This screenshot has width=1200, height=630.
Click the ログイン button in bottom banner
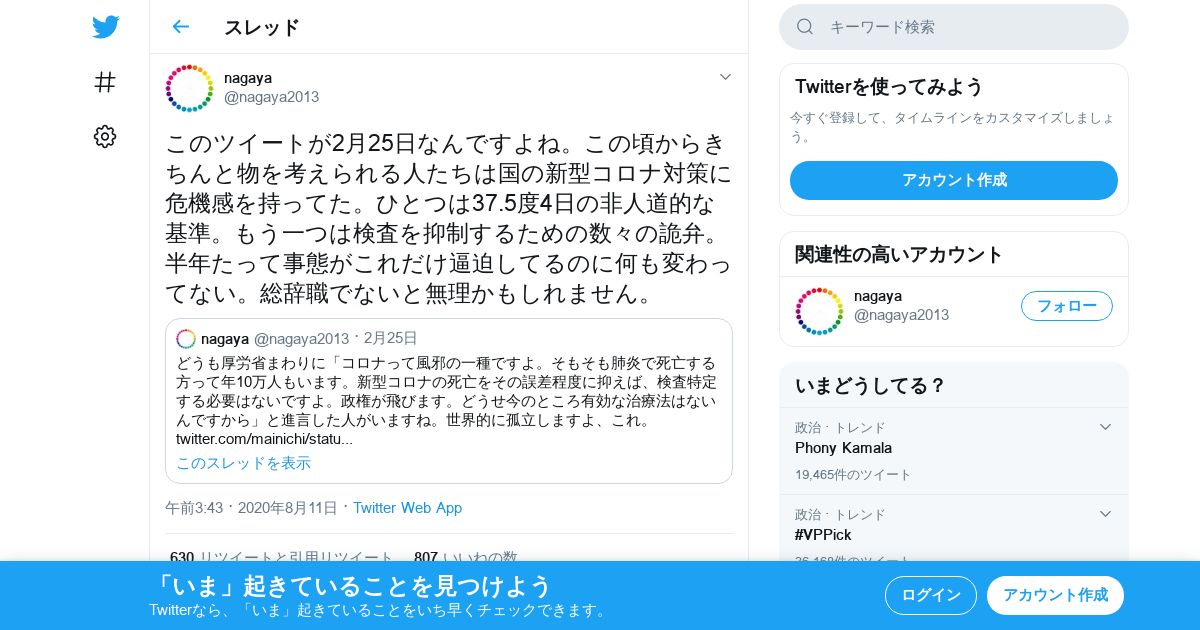(x=931, y=595)
